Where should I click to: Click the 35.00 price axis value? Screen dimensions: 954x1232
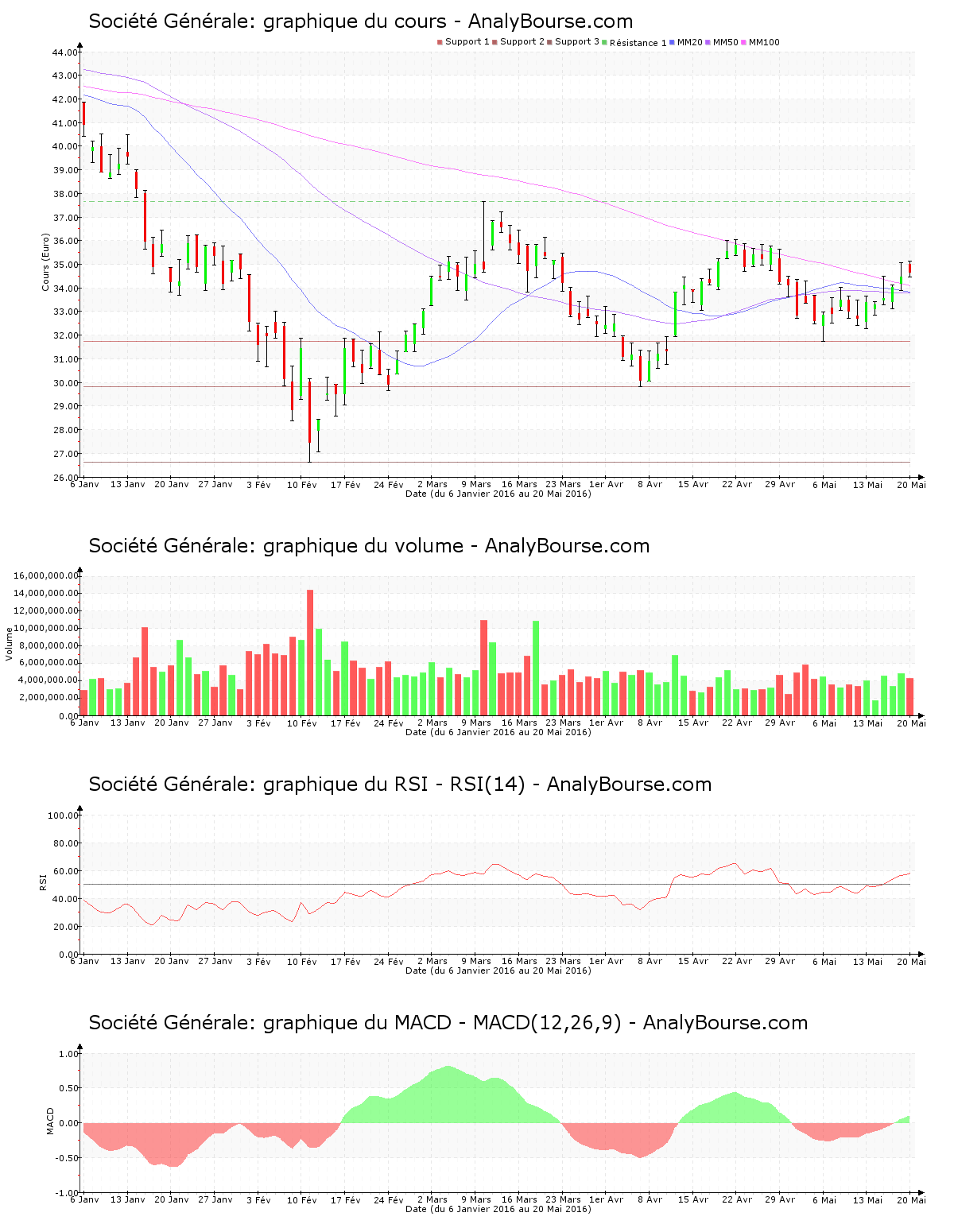65,265
